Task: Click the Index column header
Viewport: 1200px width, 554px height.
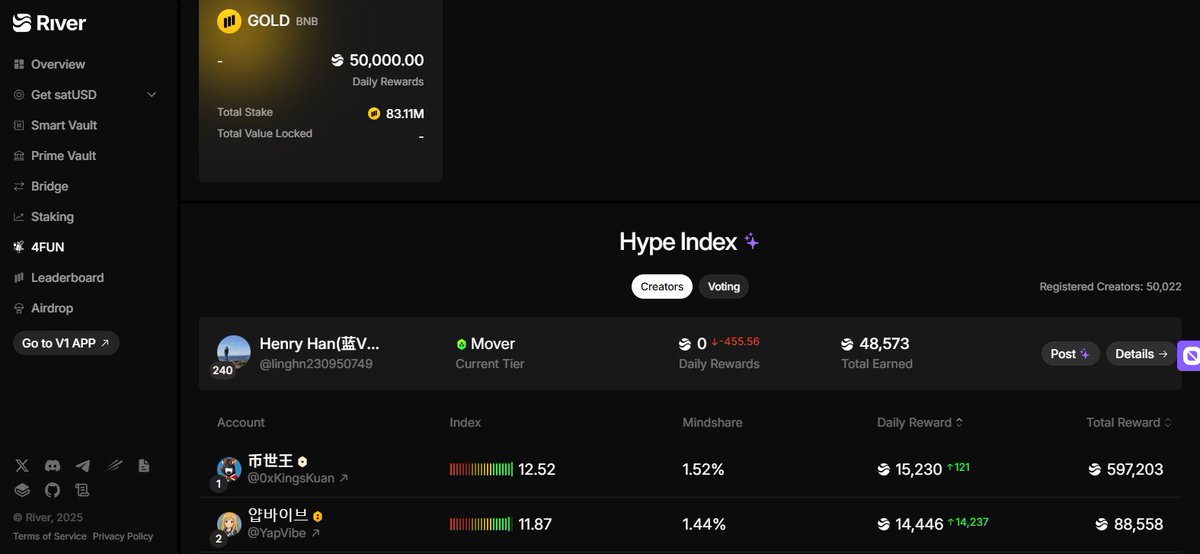Action: coord(465,423)
